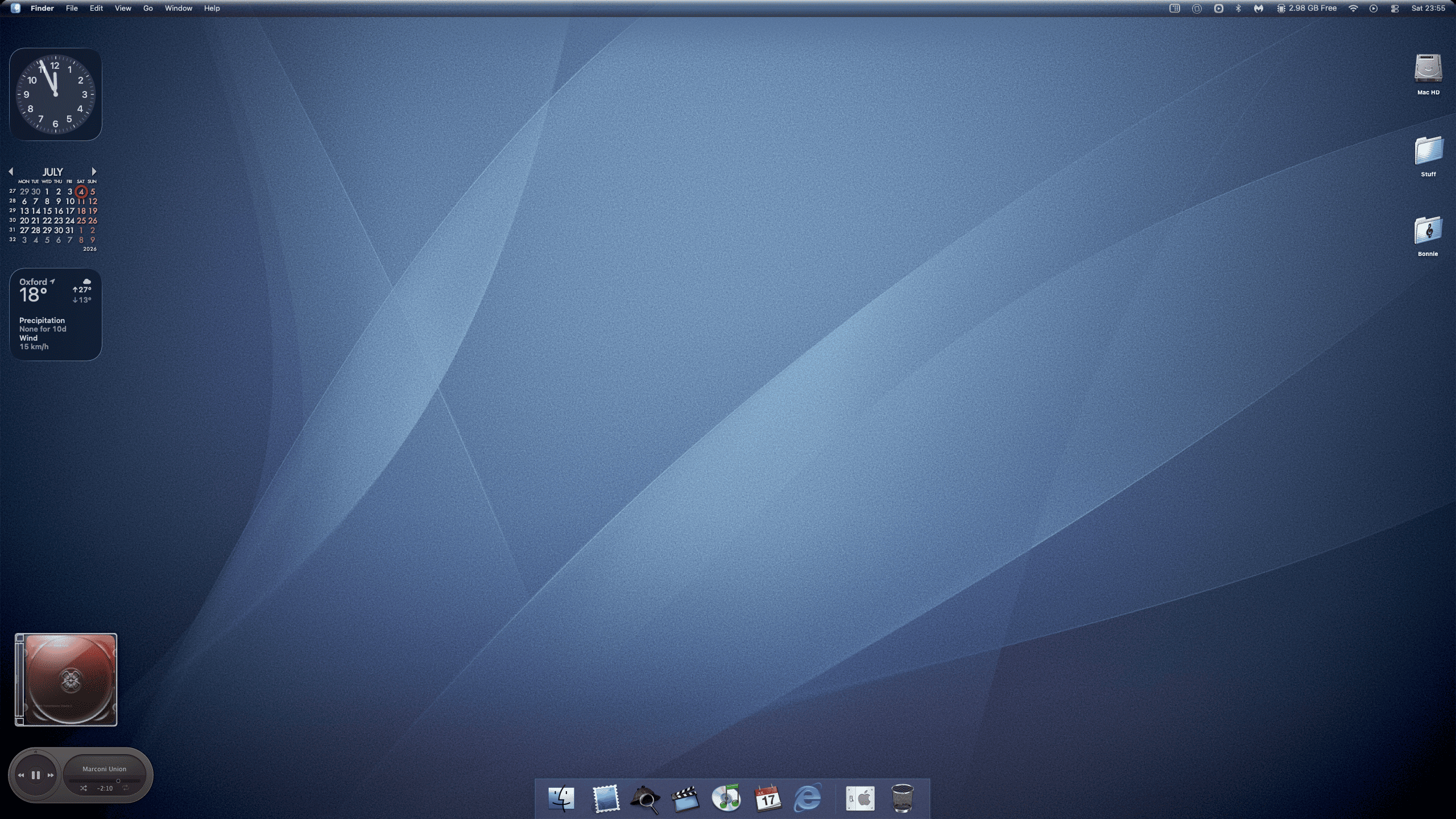1456x819 pixels.
Task: Open the Trash in dock
Action: pos(902,798)
